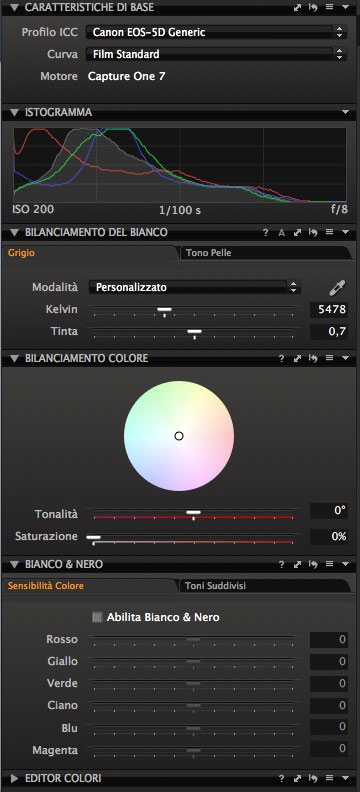Copy Bianco & Nero settings via double-arrow icon
The image size is (360, 792).
297,564
